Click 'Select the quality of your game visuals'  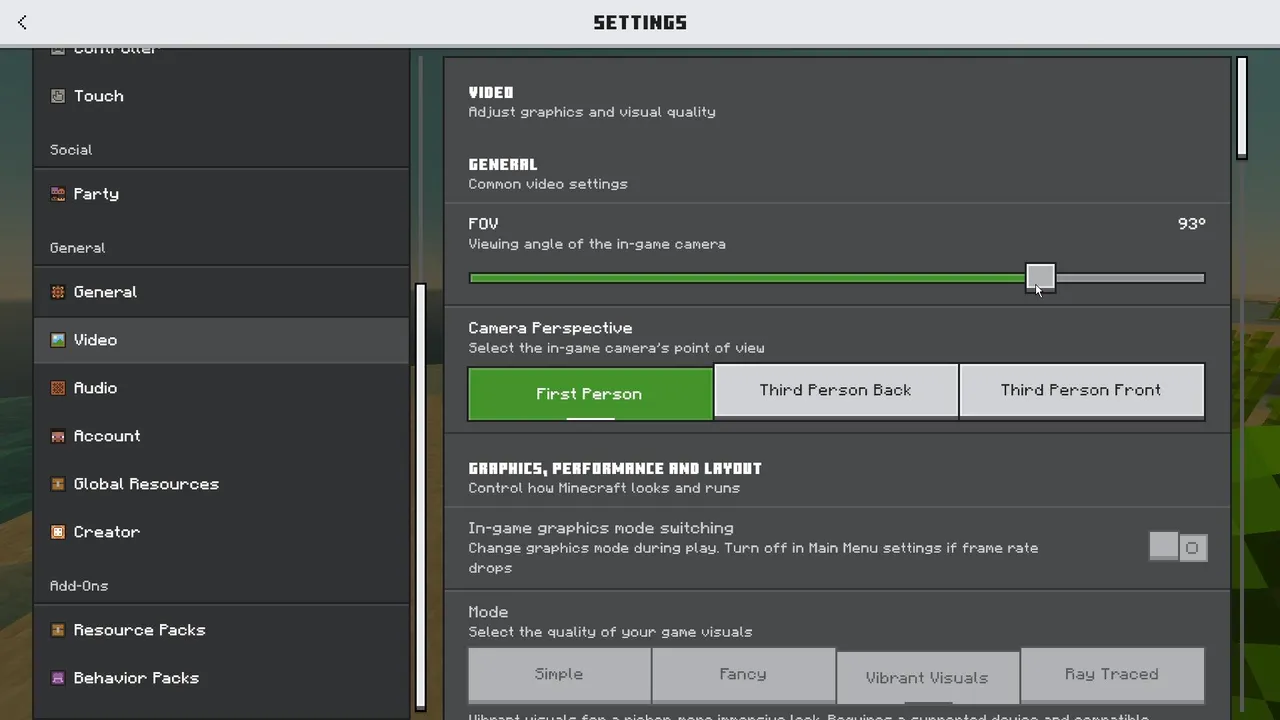610,632
